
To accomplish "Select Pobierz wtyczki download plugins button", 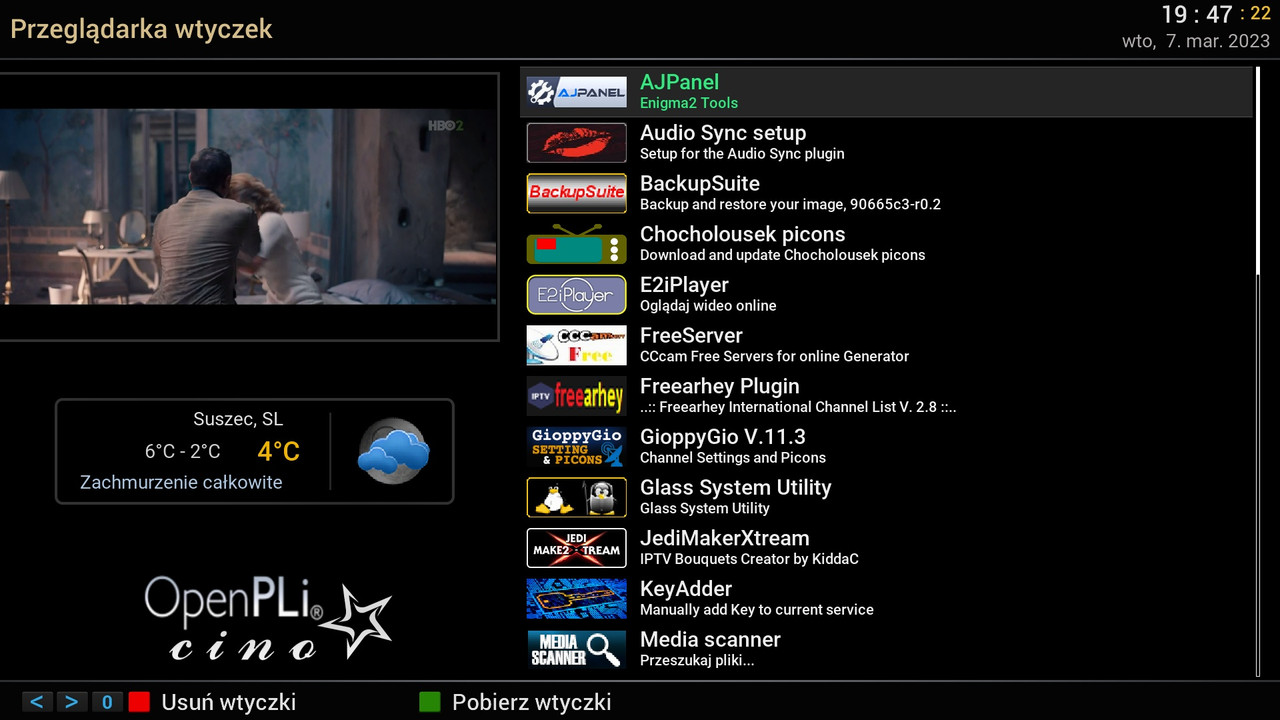I will tap(531, 702).
